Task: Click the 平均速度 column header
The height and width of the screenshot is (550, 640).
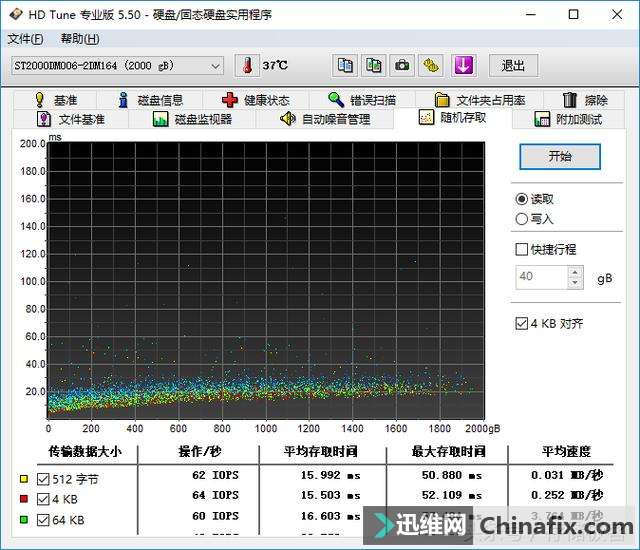Action: tap(567, 451)
